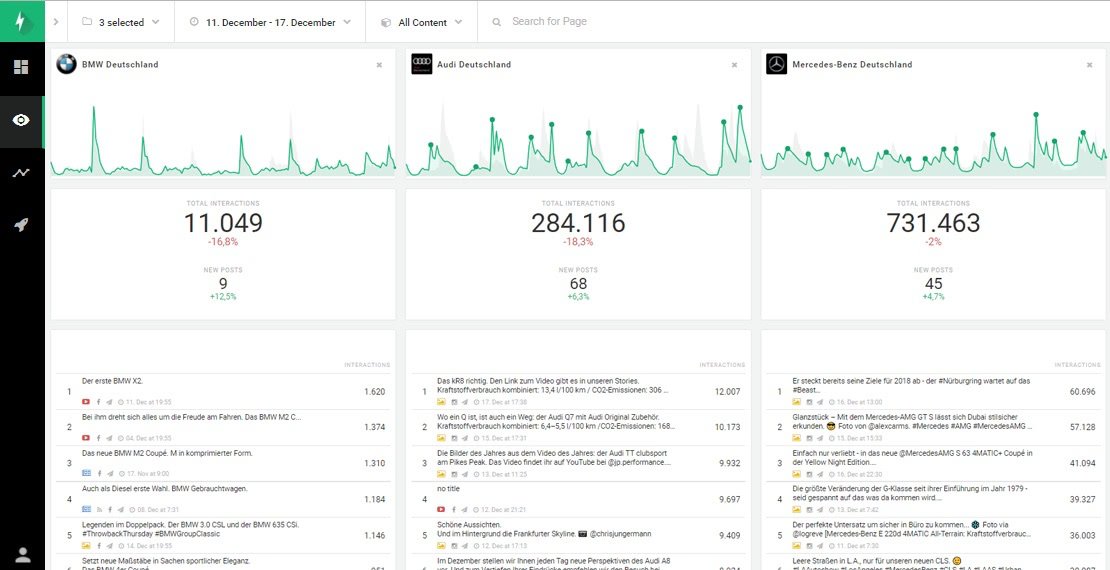The height and width of the screenshot is (570, 1110).
Task: Open the user profile icon at sidebar bottom
Action: pos(23,554)
